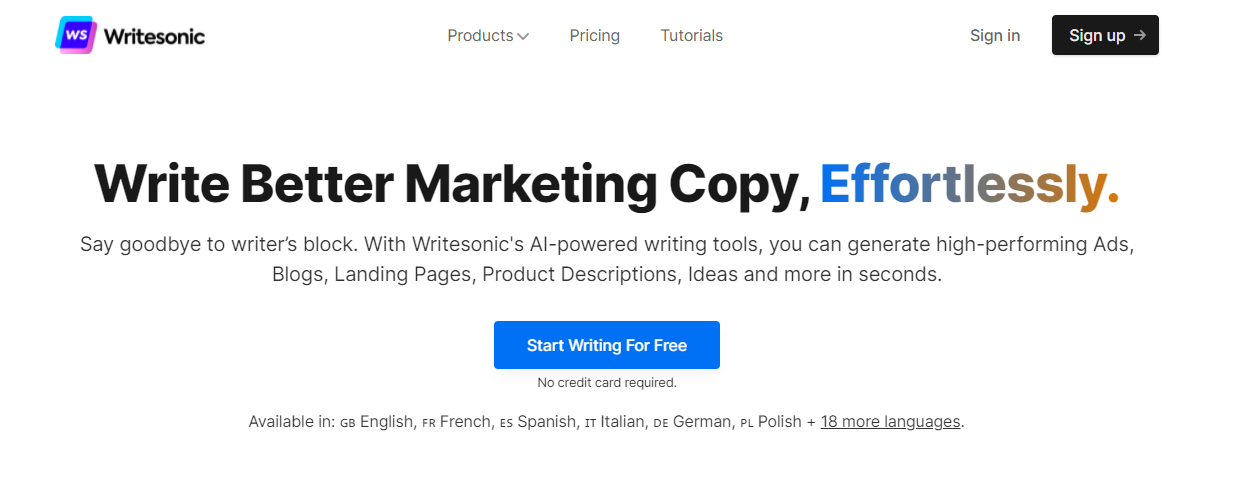Click the gradient-colored word Effortlessly
The height and width of the screenshot is (486, 1236).
[x=969, y=185]
